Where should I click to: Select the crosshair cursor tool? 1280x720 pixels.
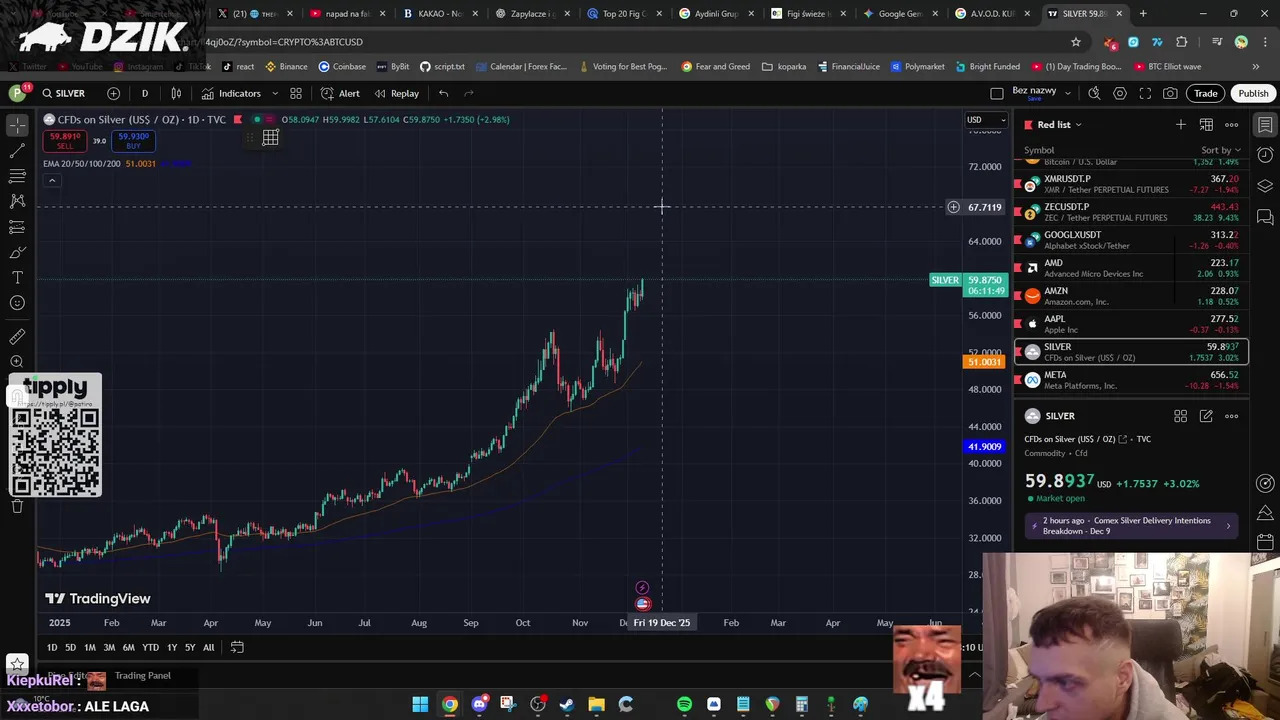[17, 126]
